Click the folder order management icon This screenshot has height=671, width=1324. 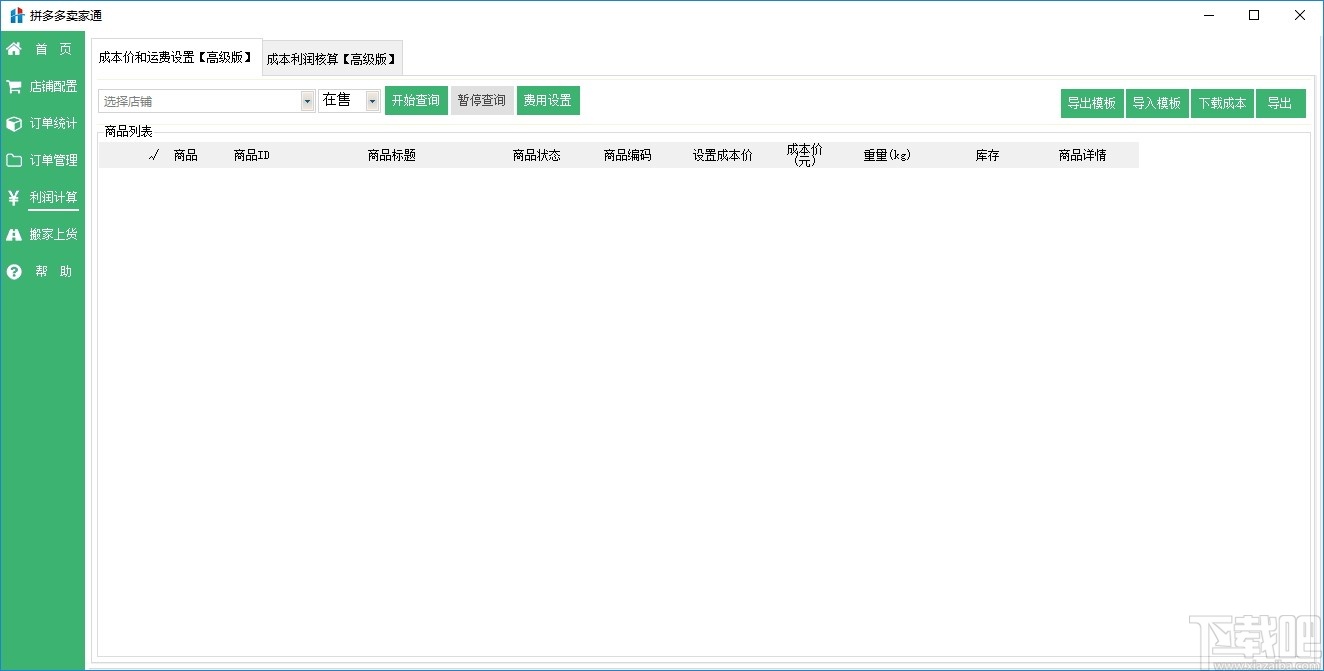coord(14,160)
